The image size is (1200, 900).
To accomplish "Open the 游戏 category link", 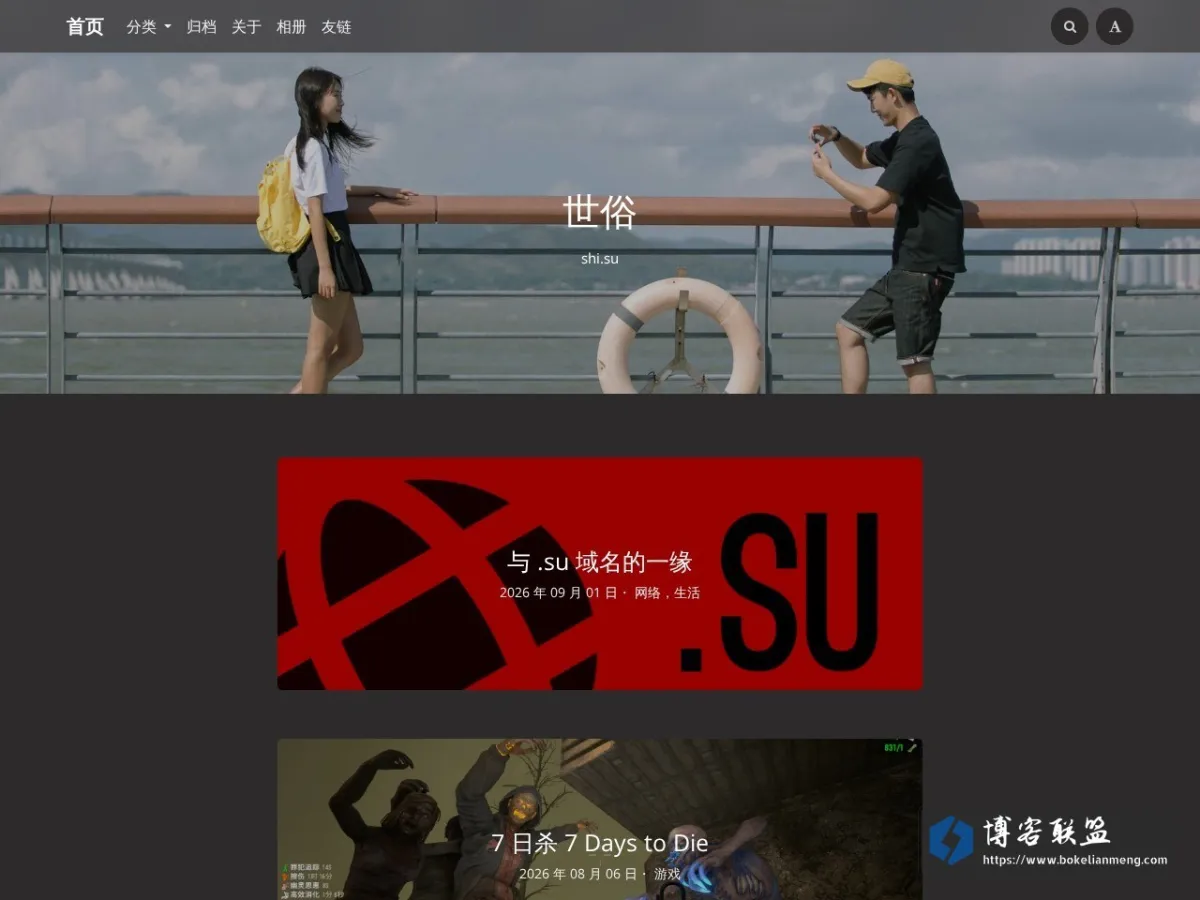I will [667, 874].
